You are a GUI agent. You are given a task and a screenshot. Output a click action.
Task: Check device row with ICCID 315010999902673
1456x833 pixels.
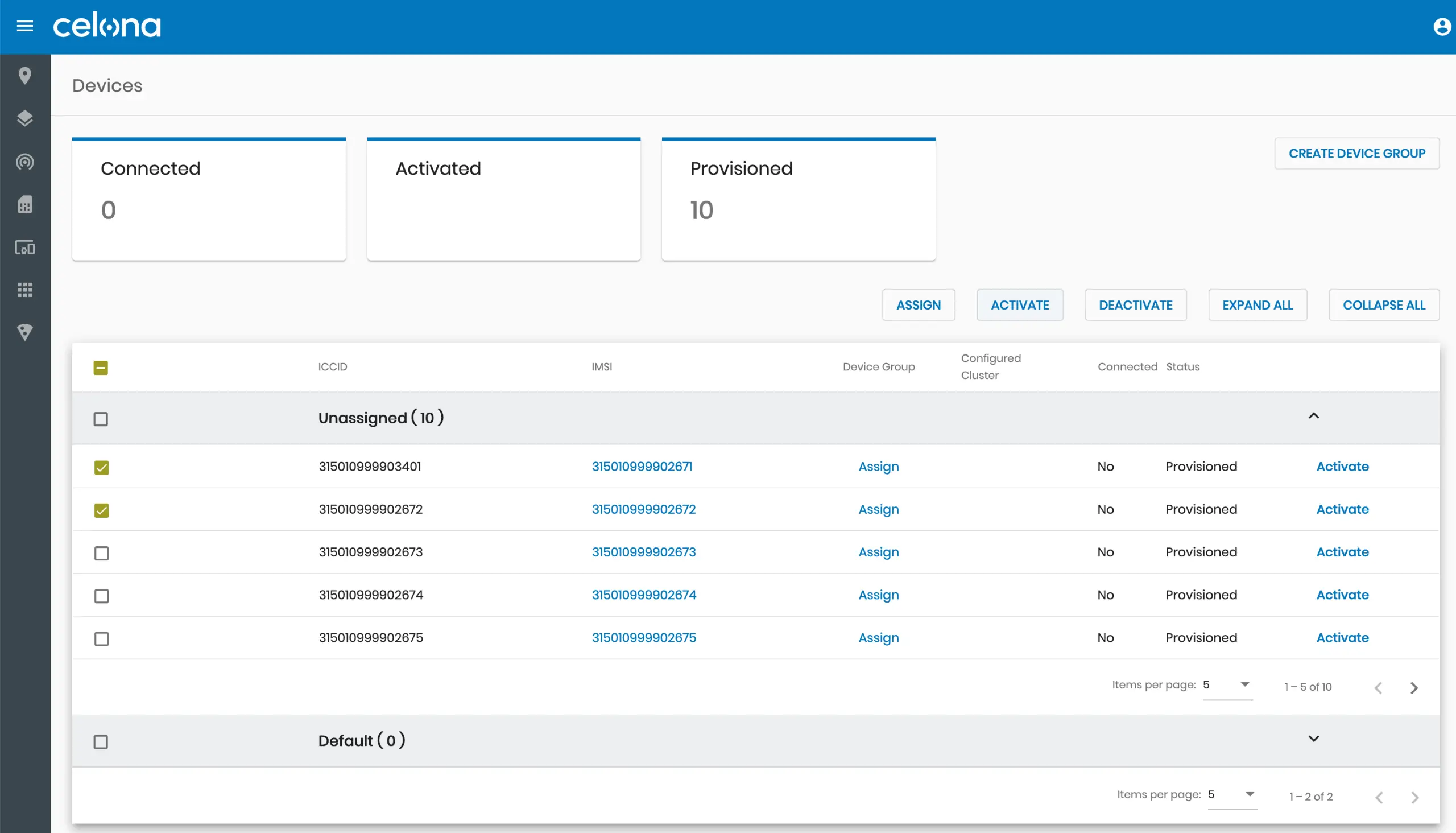101,553
